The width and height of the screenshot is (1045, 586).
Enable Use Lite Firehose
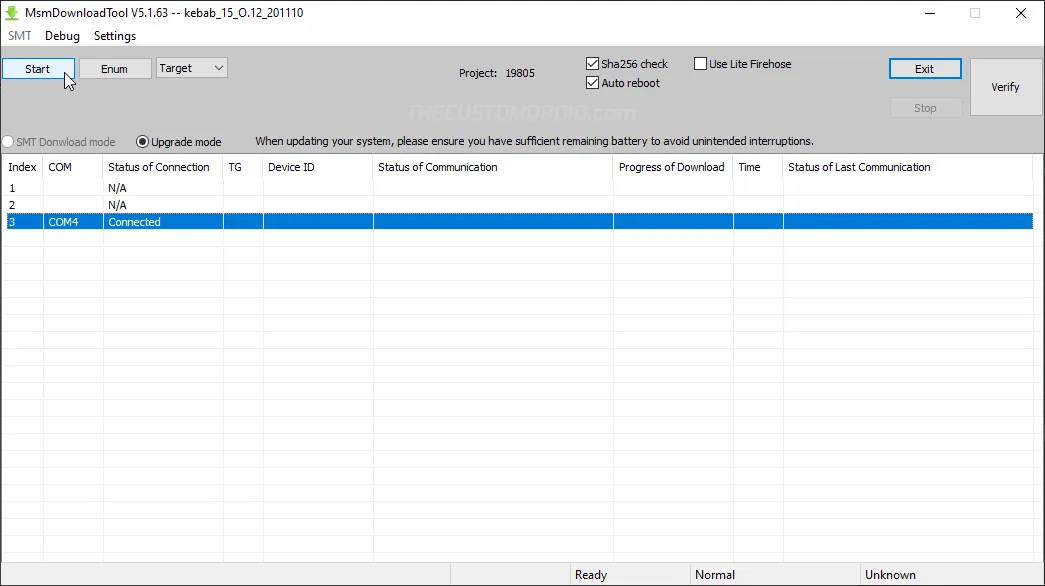(701, 63)
